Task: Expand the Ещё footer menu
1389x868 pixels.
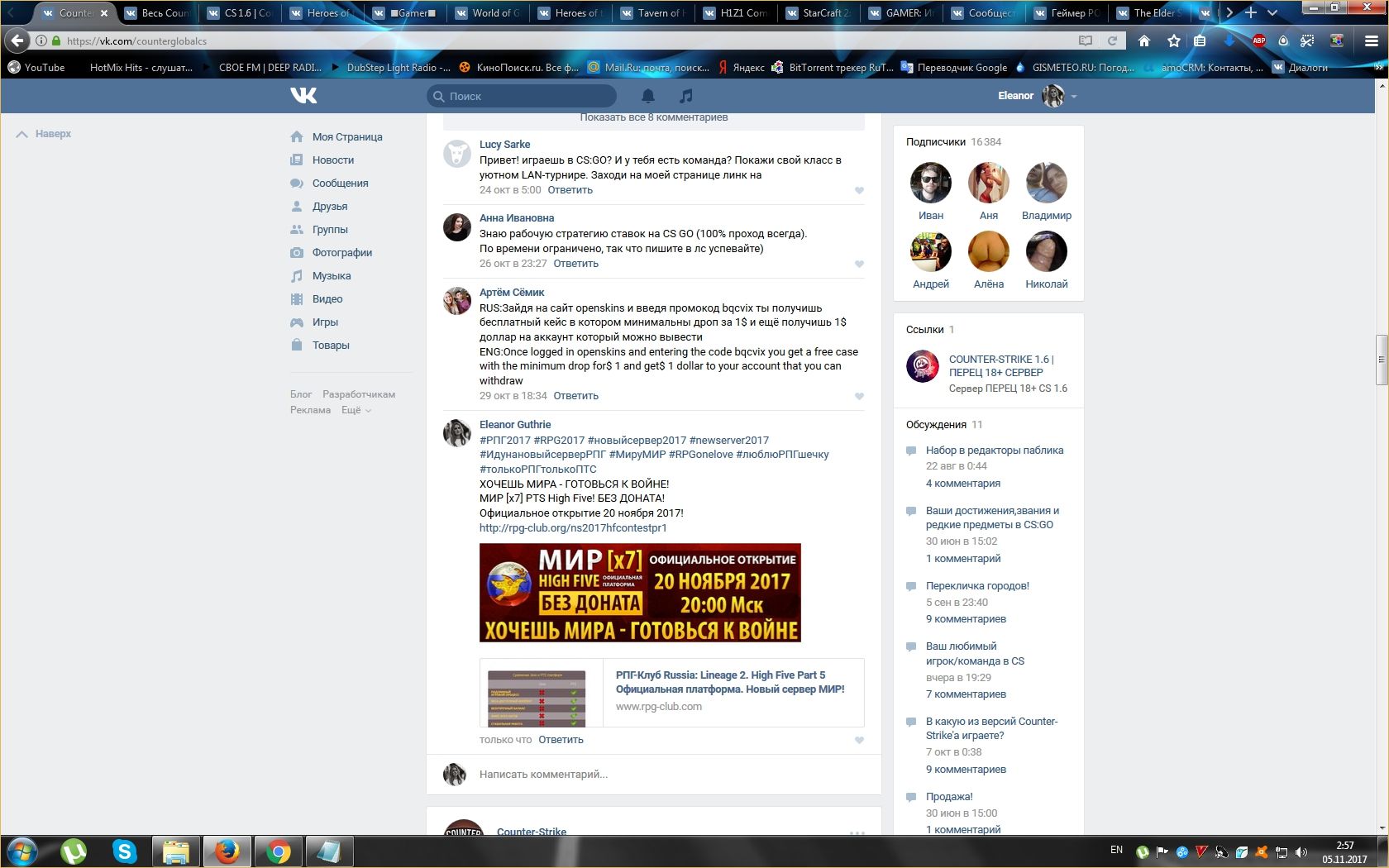Action: (356, 410)
